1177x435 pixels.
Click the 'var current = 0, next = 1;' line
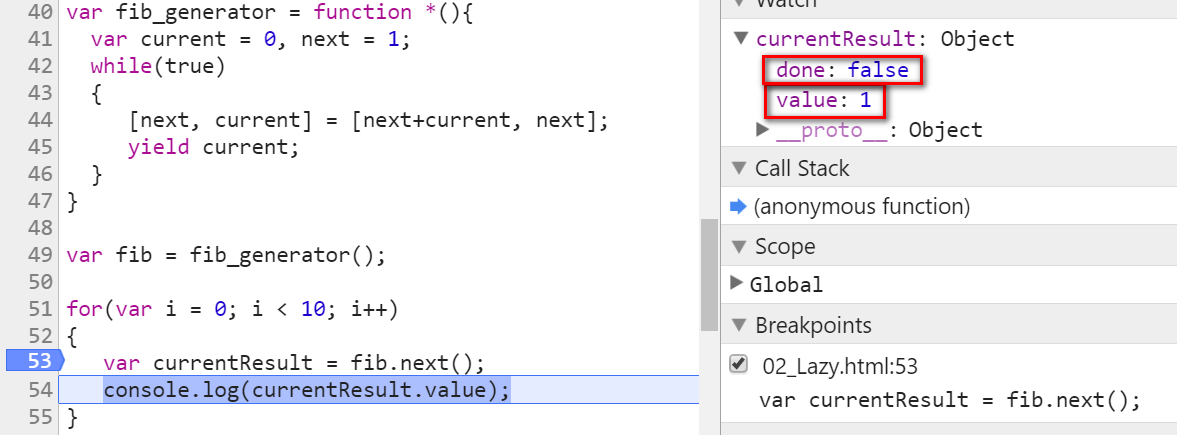coord(251,39)
